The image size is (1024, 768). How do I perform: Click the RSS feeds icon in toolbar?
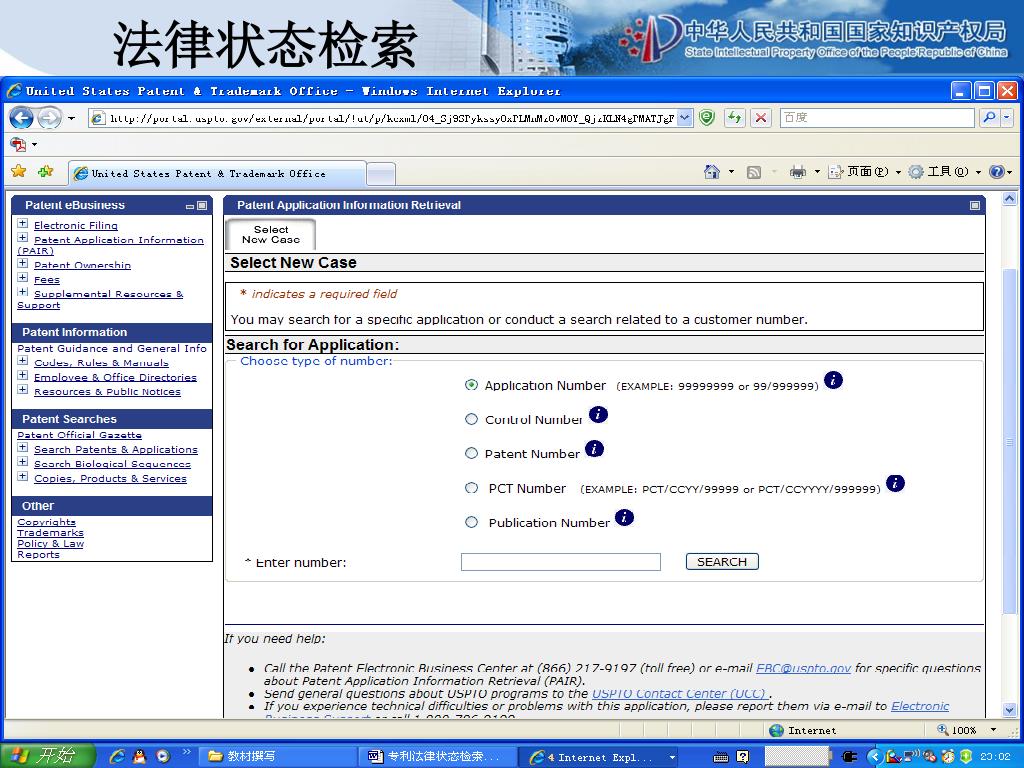[x=754, y=172]
